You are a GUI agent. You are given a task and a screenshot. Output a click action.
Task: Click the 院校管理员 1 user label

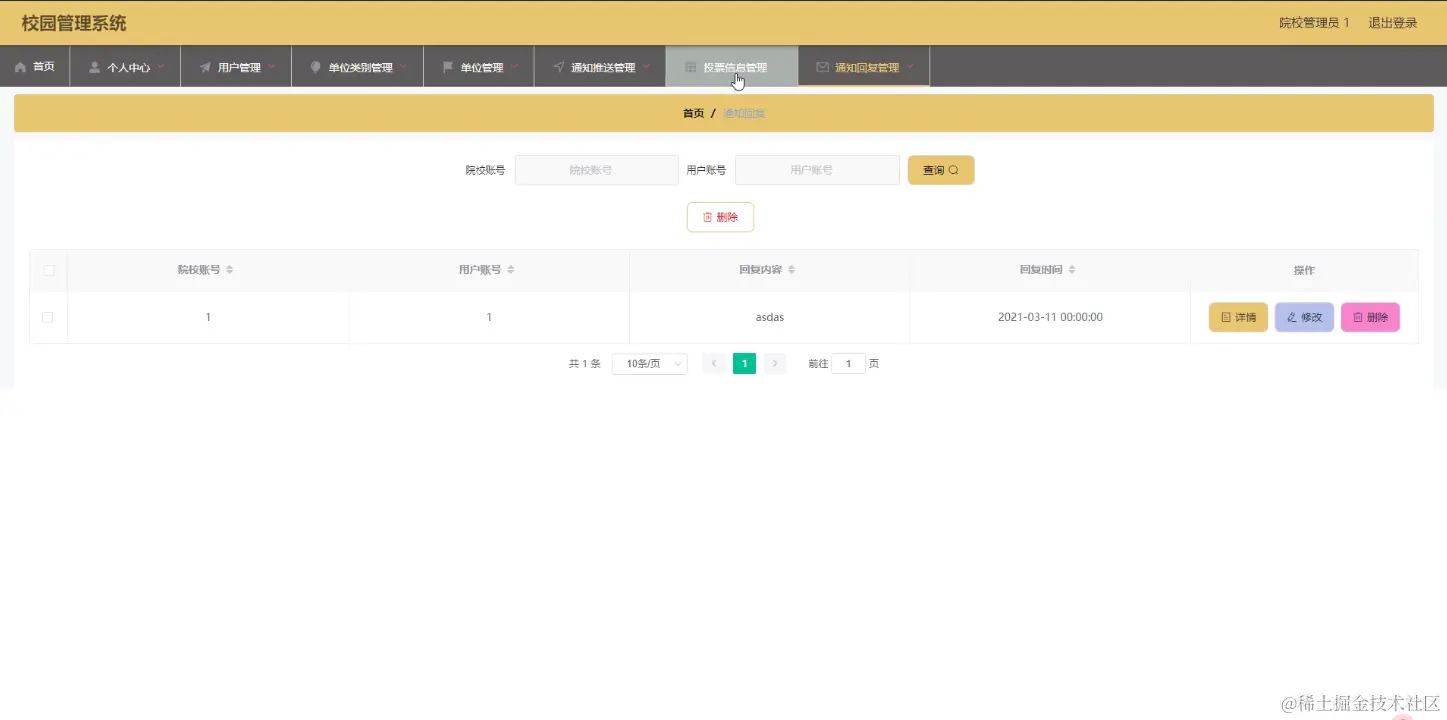point(1314,23)
